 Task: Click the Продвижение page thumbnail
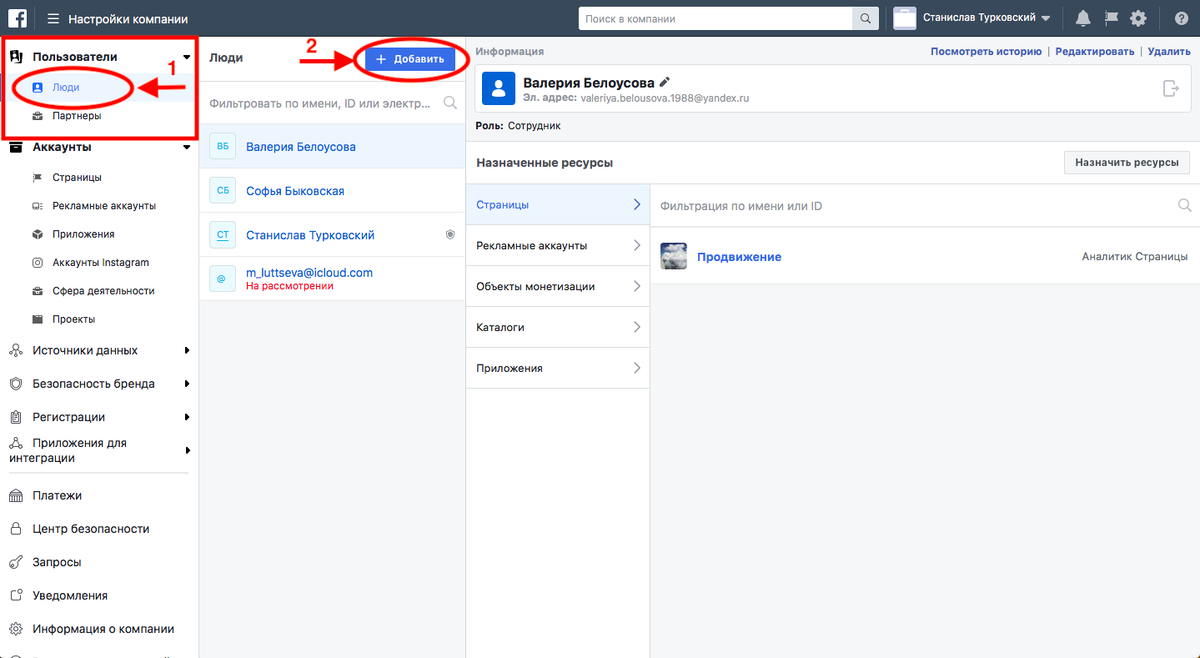tap(673, 257)
